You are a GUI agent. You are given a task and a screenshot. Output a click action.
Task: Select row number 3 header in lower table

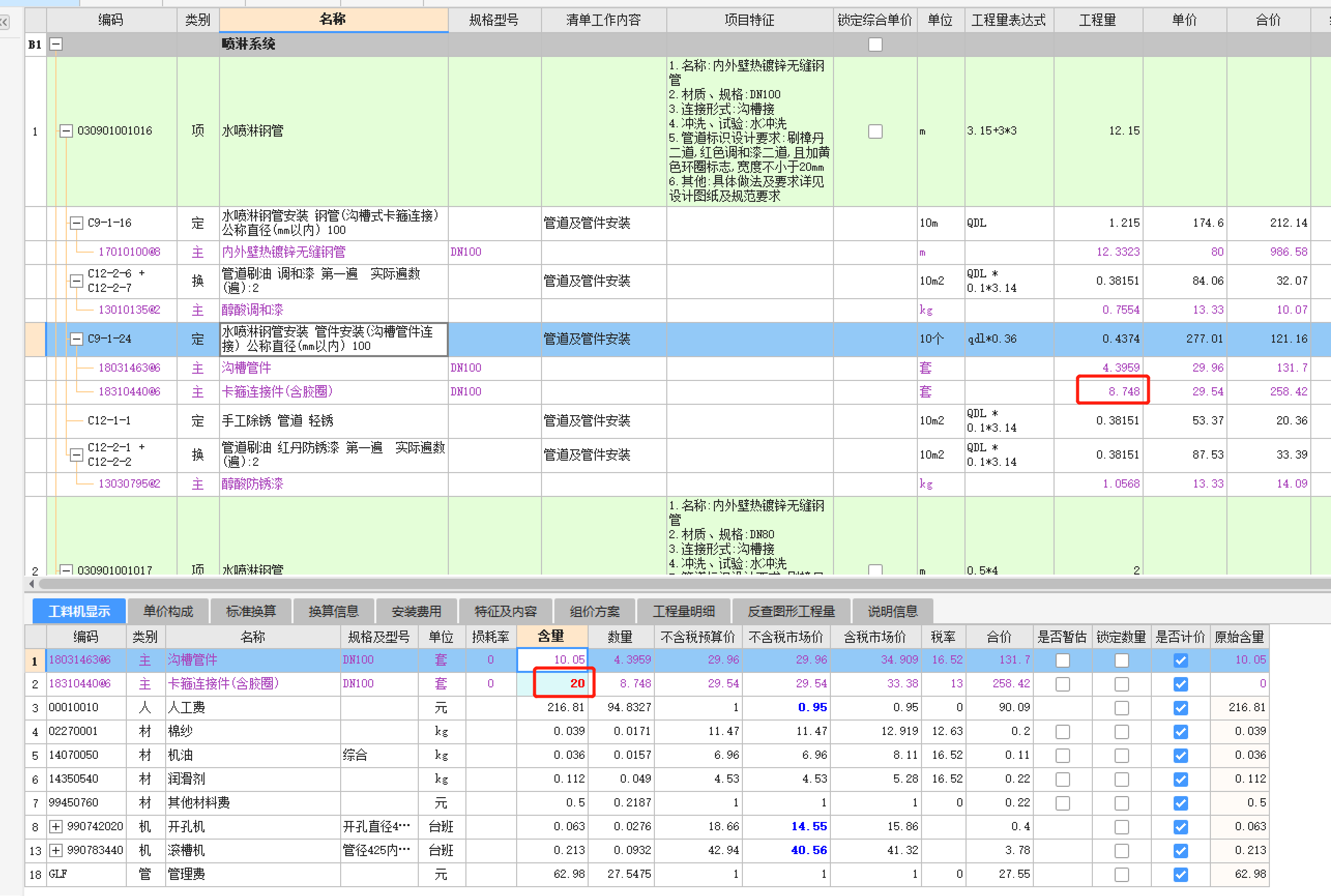[x=35, y=708]
